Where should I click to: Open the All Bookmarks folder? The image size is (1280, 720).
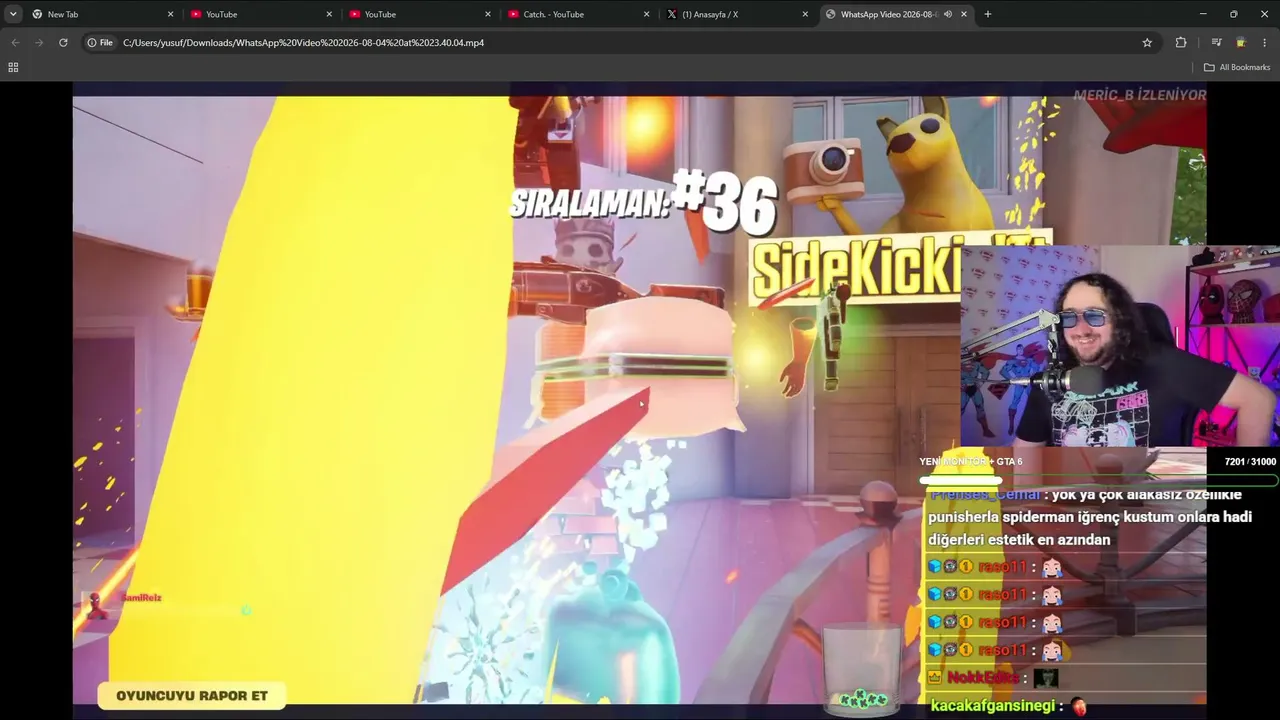[1237, 67]
